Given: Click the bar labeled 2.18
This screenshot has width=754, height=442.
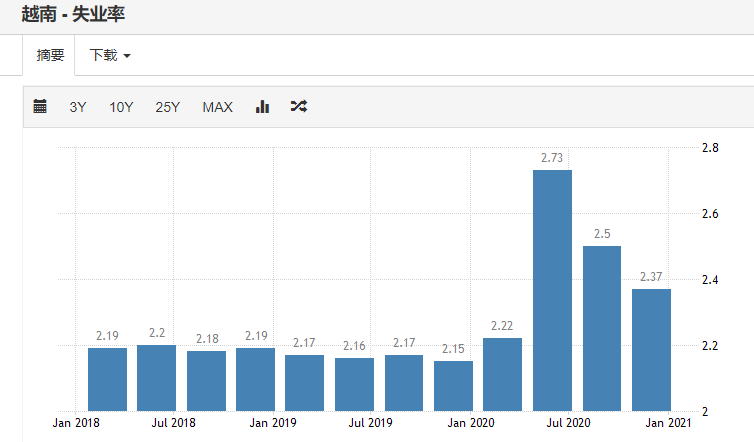Looking at the screenshot, I should [x=206, y=381].
